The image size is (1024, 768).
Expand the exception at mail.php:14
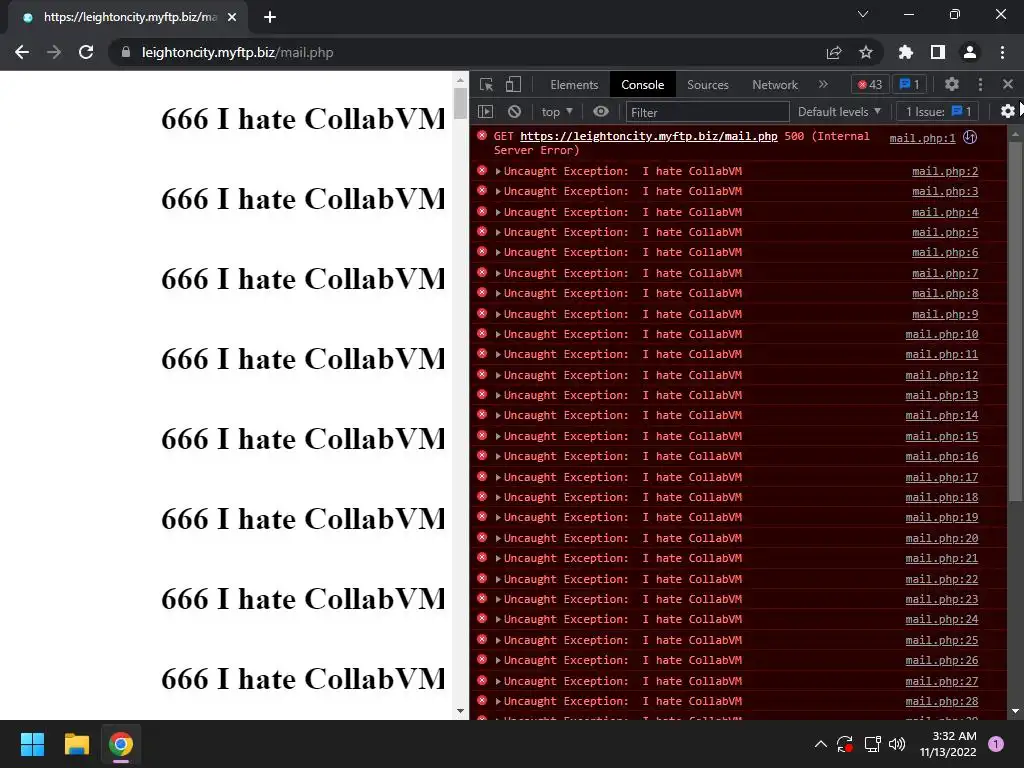click(x=498, y=415)
